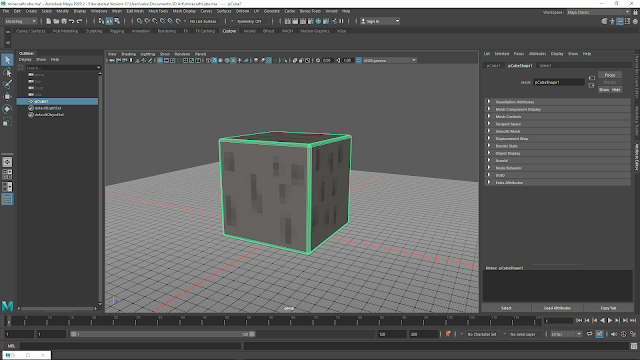
Task: Open the Modeling menu set dropdown
Action: [20, 21]
